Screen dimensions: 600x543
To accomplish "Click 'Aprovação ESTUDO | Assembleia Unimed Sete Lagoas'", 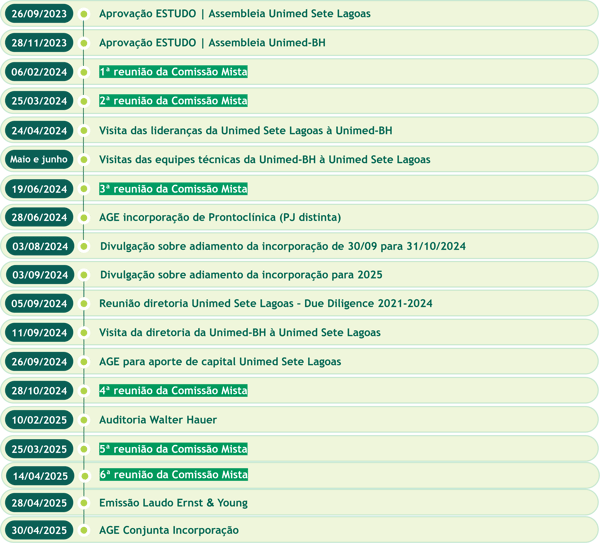I will (235, 14).
